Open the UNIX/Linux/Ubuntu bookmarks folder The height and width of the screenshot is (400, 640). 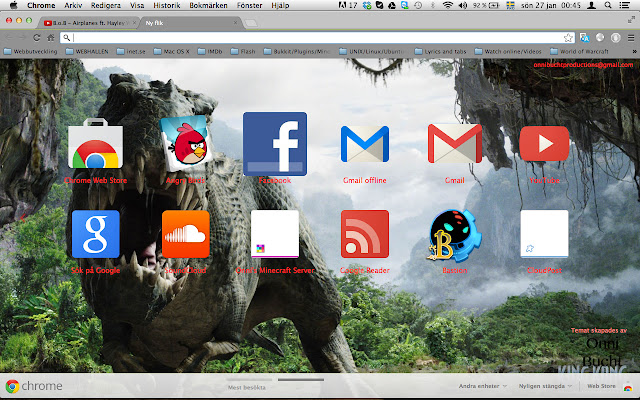tap(372, 51)
